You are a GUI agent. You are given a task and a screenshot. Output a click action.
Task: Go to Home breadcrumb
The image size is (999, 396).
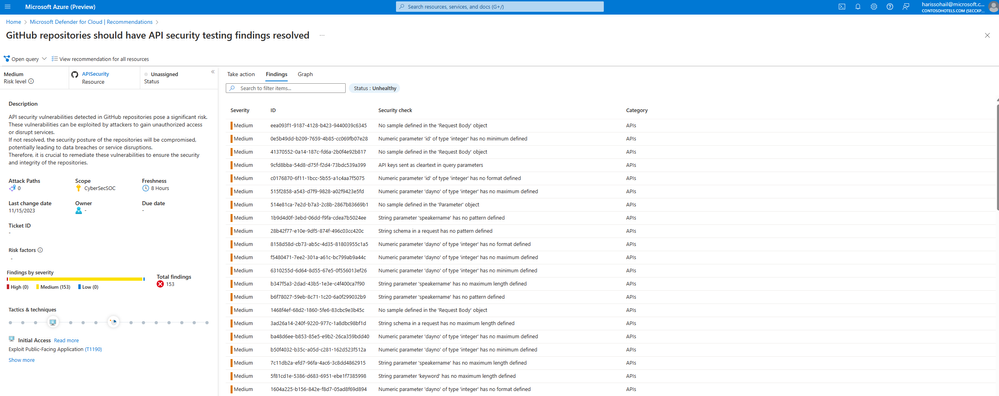pyautogui.click(x=13, y=22)
